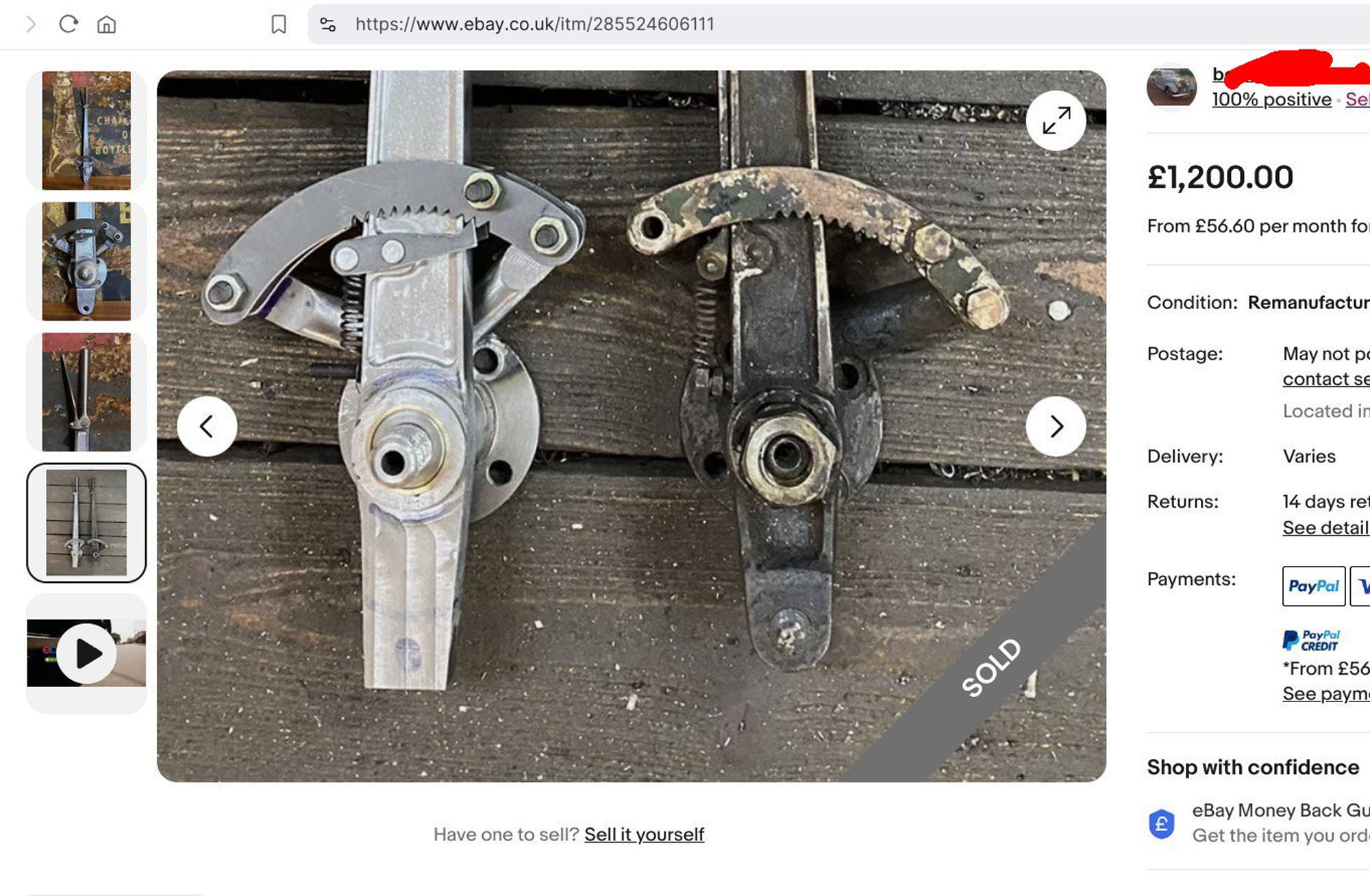Click the forward navigation arrow in browser

click(x=31, y=25)
